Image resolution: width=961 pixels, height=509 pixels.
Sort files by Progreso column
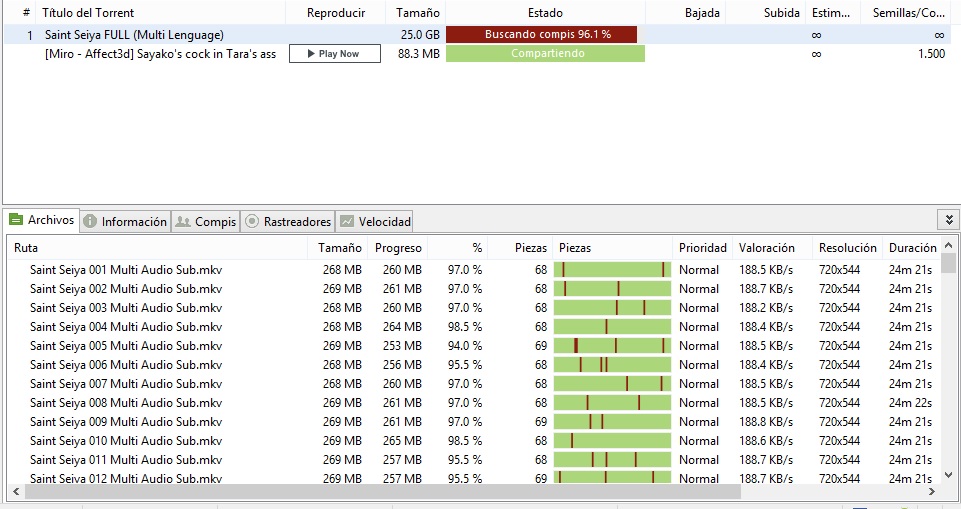click(x=398, y=248)
